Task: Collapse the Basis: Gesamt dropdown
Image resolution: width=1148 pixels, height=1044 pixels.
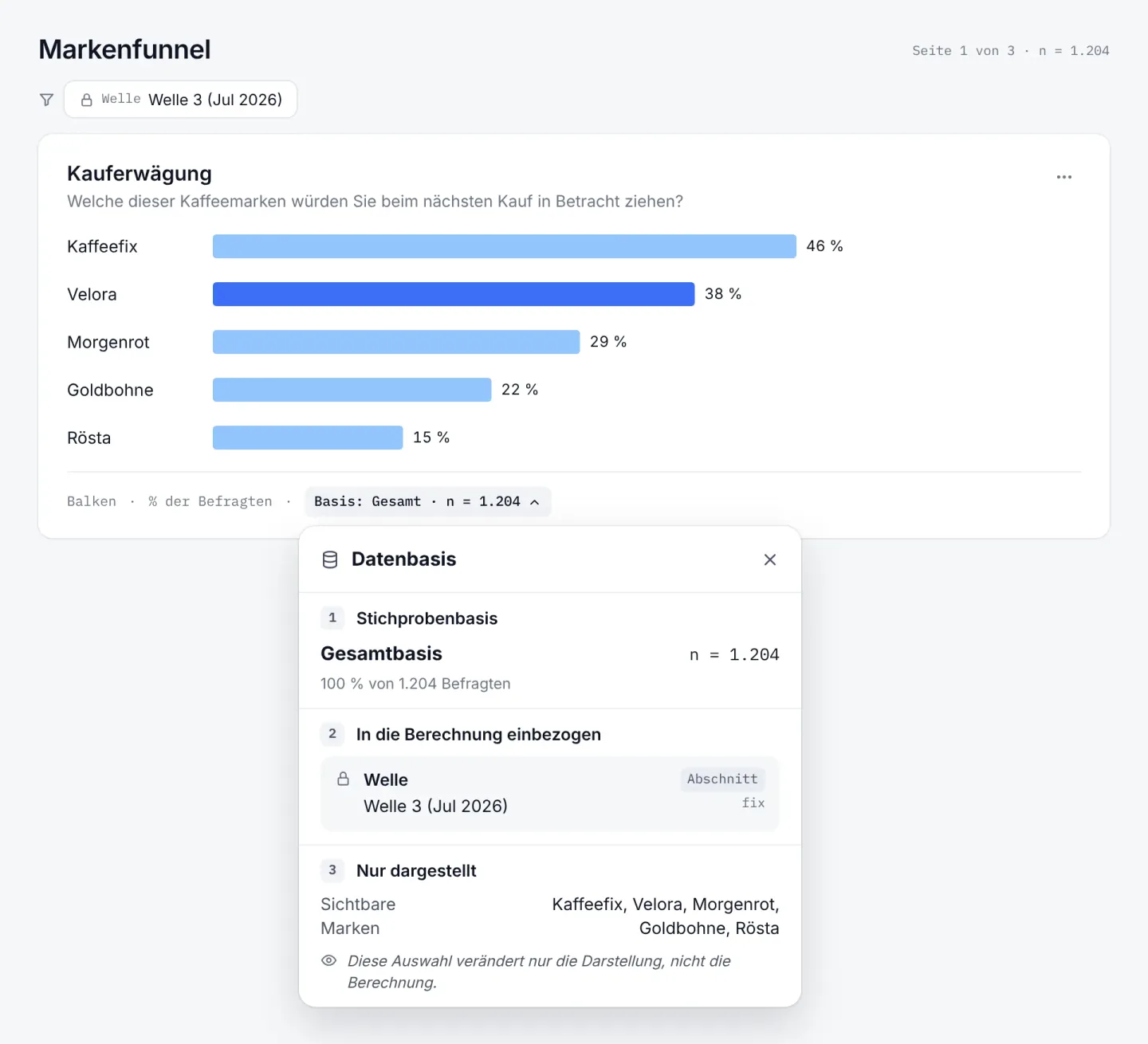Action: (x=427, y=501)
